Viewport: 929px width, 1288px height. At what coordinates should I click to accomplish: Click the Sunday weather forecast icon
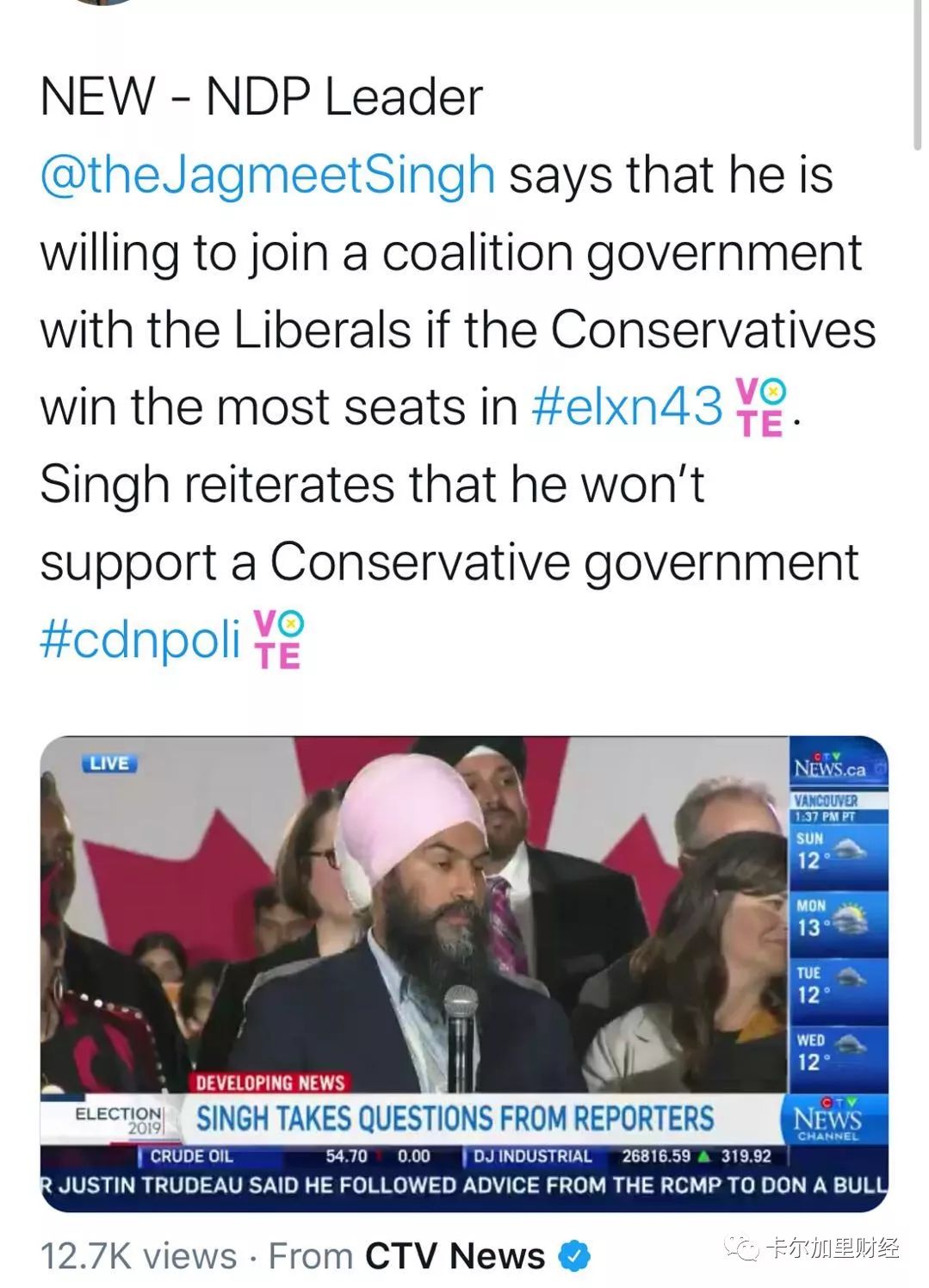[x=848, y=848]
